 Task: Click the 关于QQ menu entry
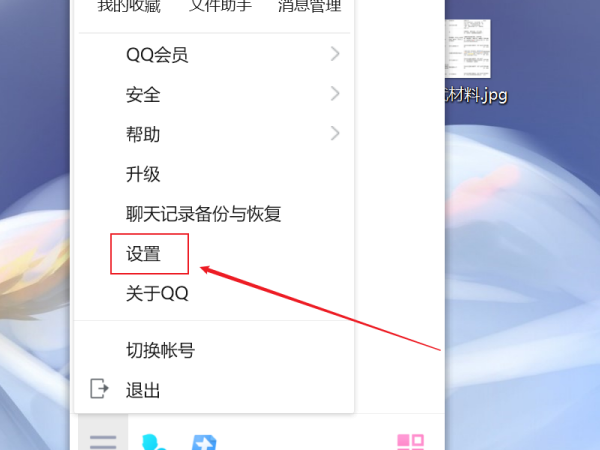(157, 293)
